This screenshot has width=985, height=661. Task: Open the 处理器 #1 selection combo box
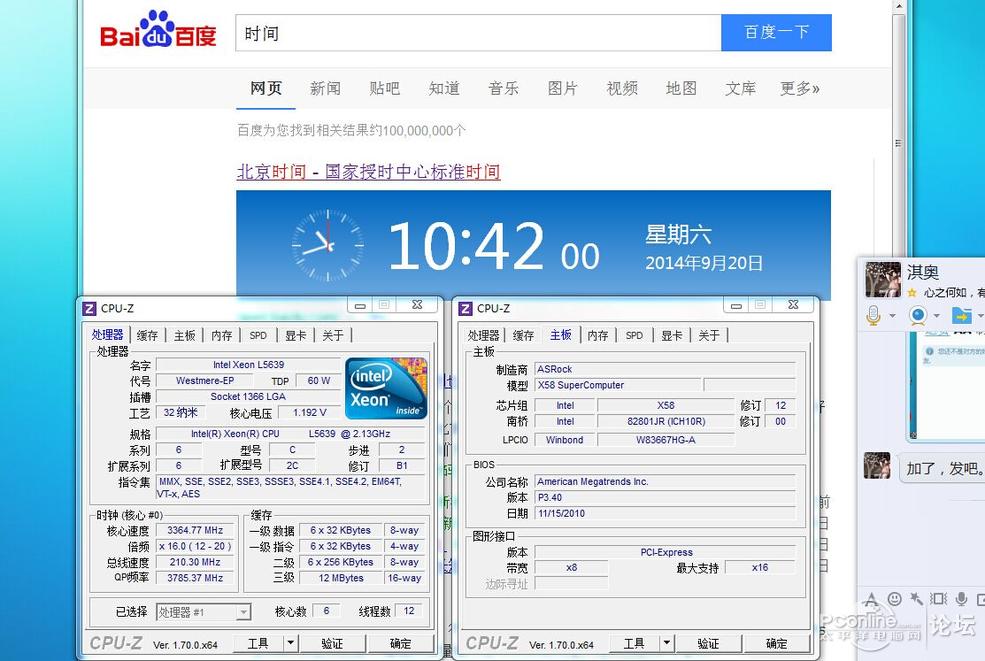tap(204, 612)
